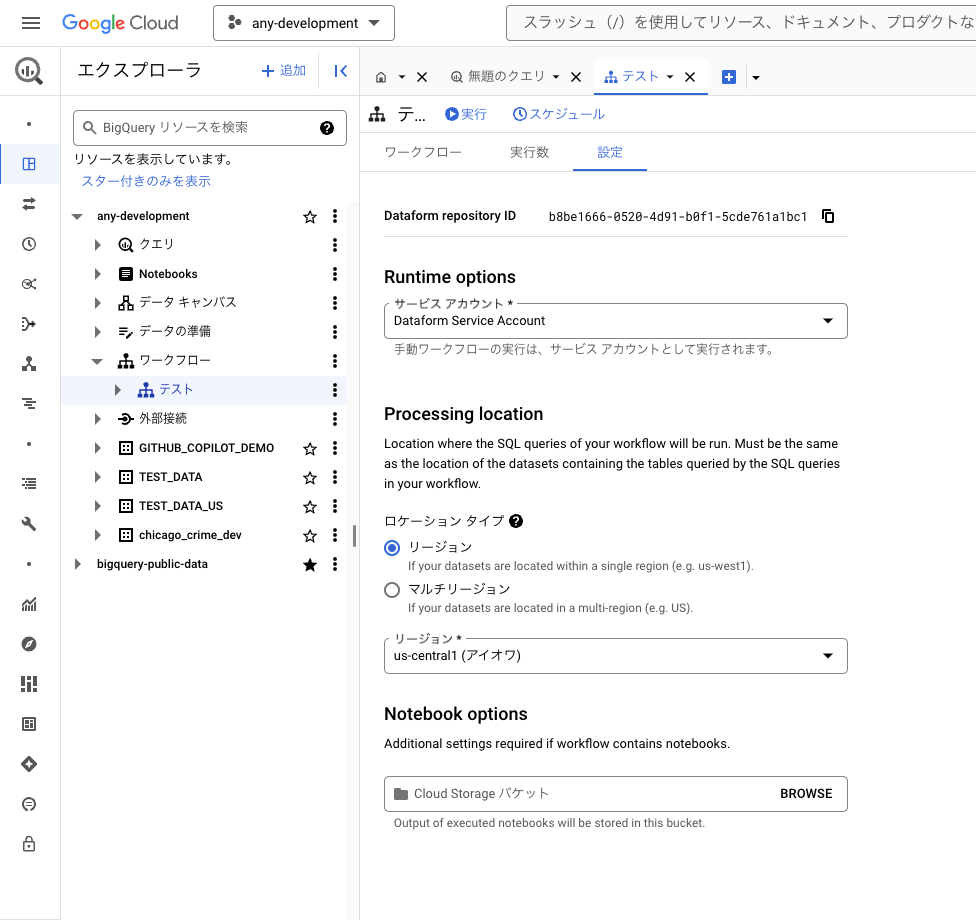Select the リージョン radio button

coord(392,548)
